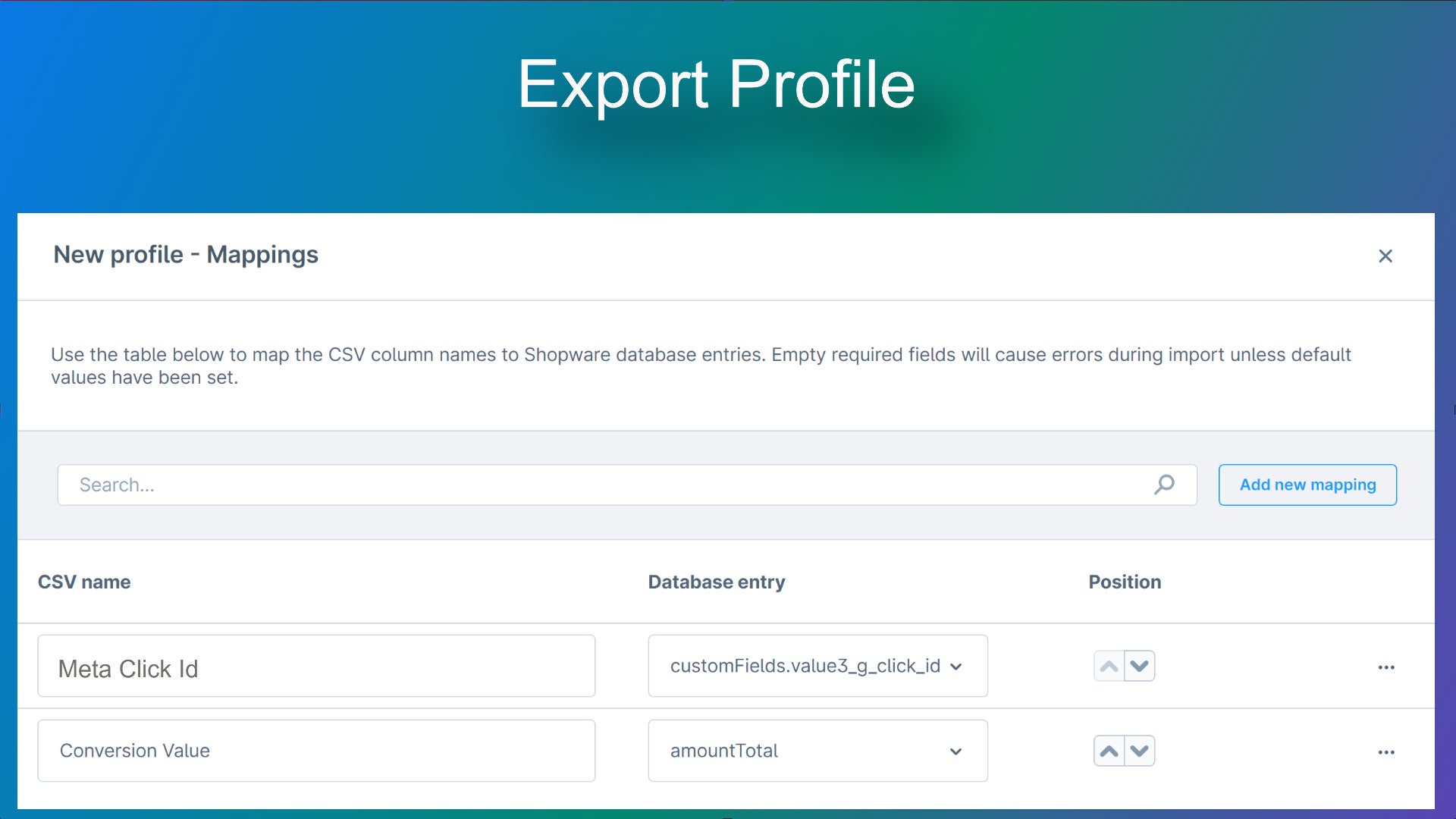The height and width of the screenshot is (819, 1456).
Task: Open amountTotal database entry dropdown
Action: click(x=817, y=751)
